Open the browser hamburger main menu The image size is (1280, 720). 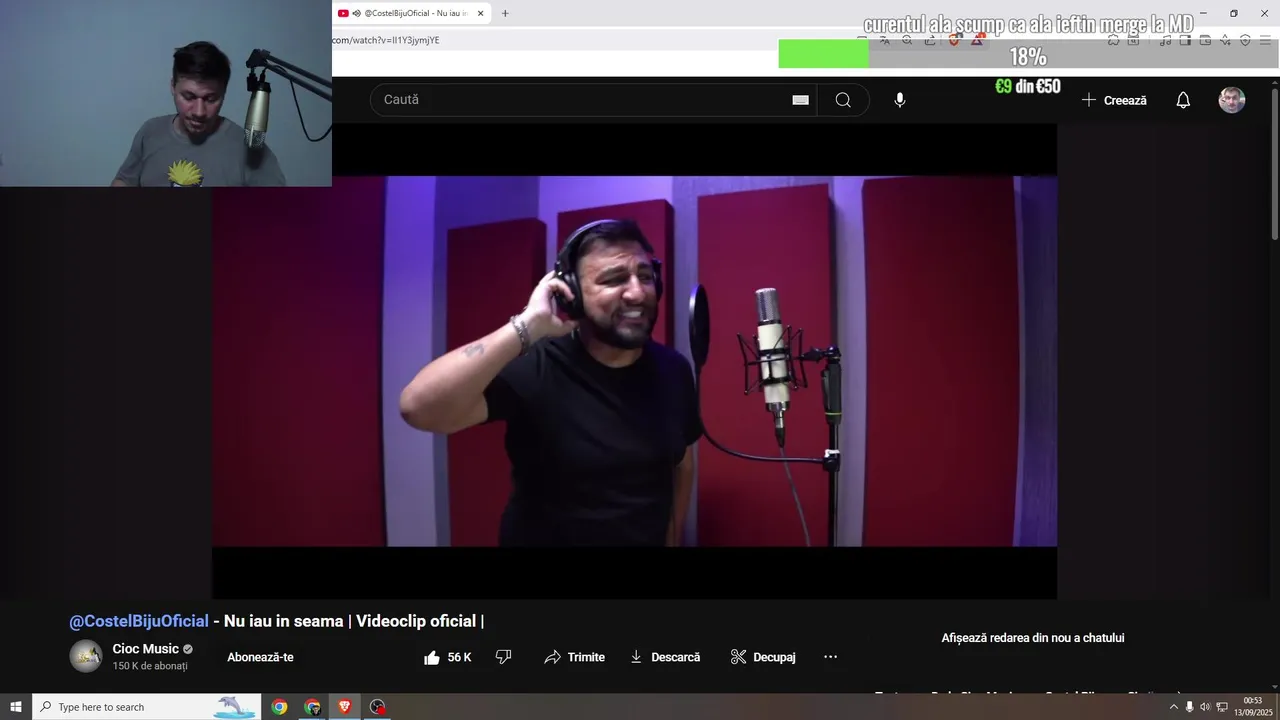[x=1267, y=40]
